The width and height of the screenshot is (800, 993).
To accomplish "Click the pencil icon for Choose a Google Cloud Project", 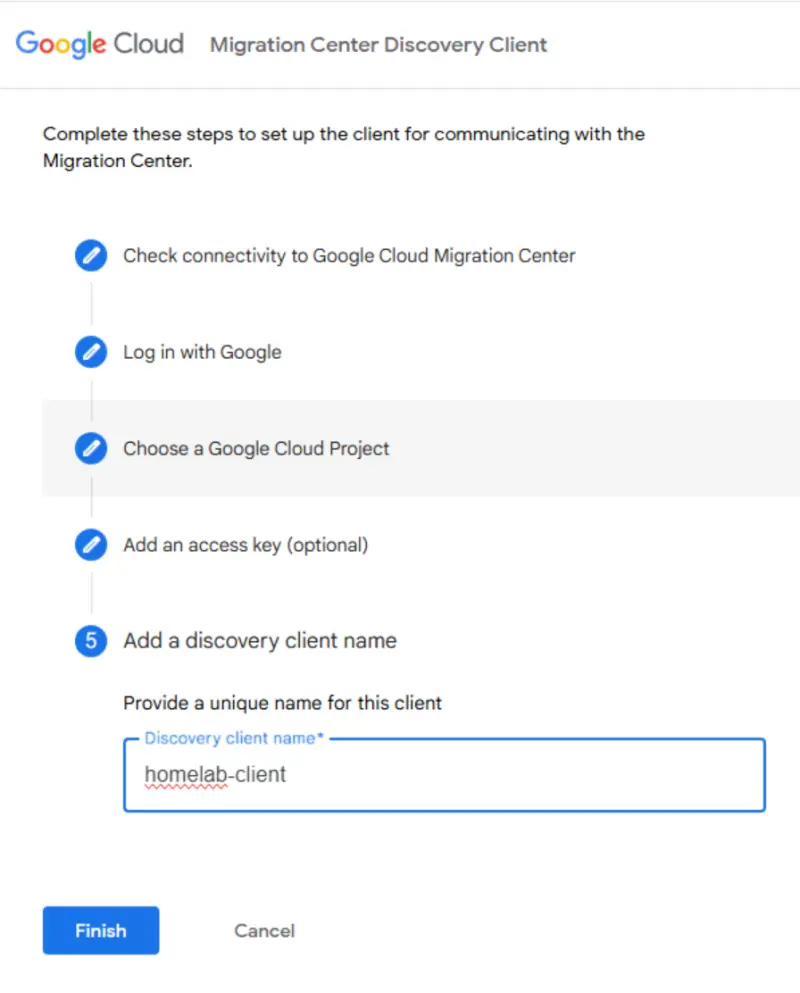I will click(90, 448).
